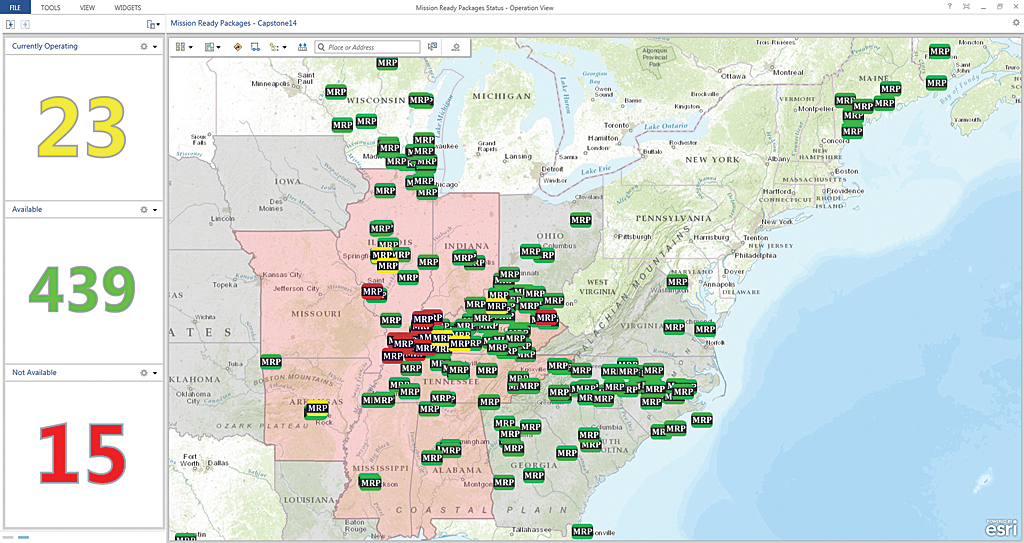Viewport: 1024px width, 543px height.
Task: Select the MRP marker near Minneapolis
Action: coord(336,93)
